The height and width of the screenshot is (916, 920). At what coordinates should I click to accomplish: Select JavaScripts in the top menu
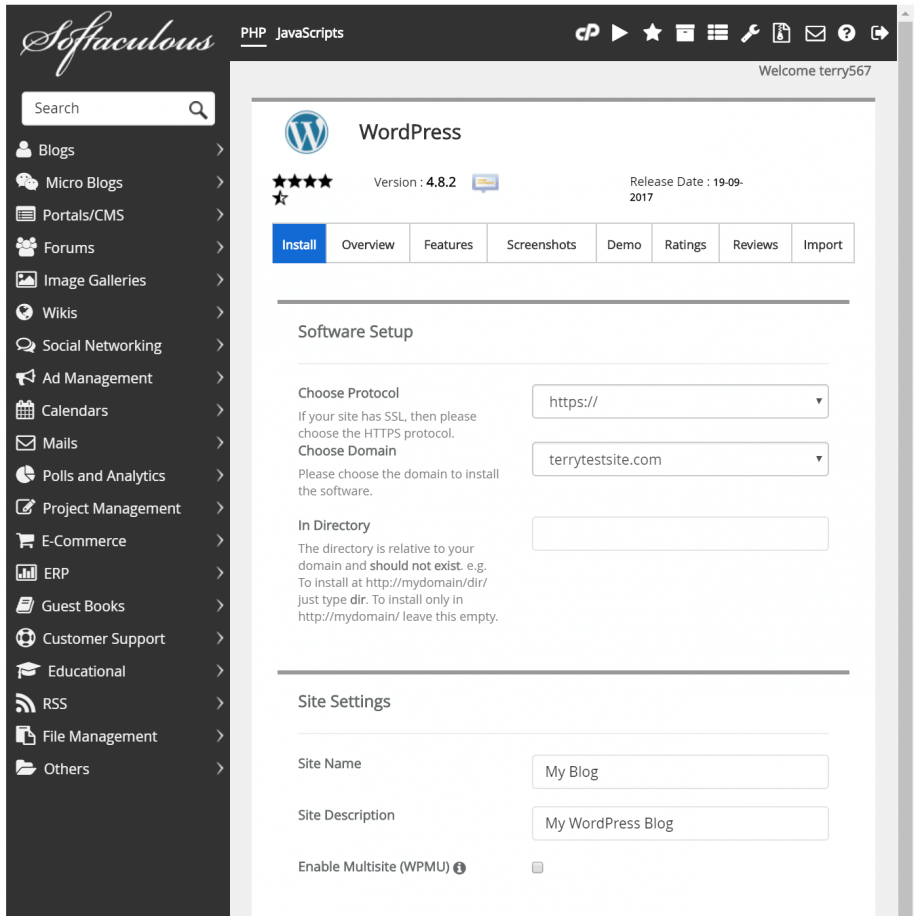point(309,33)
